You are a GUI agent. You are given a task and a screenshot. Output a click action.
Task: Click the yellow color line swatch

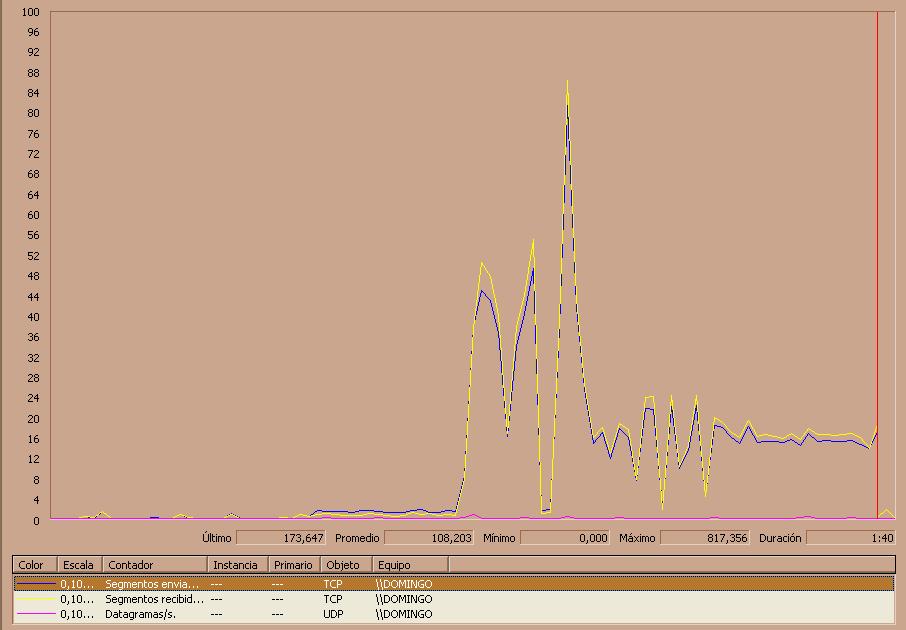click(x=36, y=599)
